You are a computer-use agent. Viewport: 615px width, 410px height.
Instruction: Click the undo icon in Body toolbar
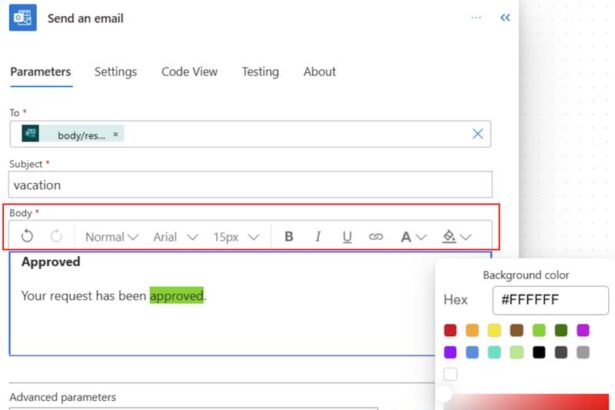(x=28, y=237)
